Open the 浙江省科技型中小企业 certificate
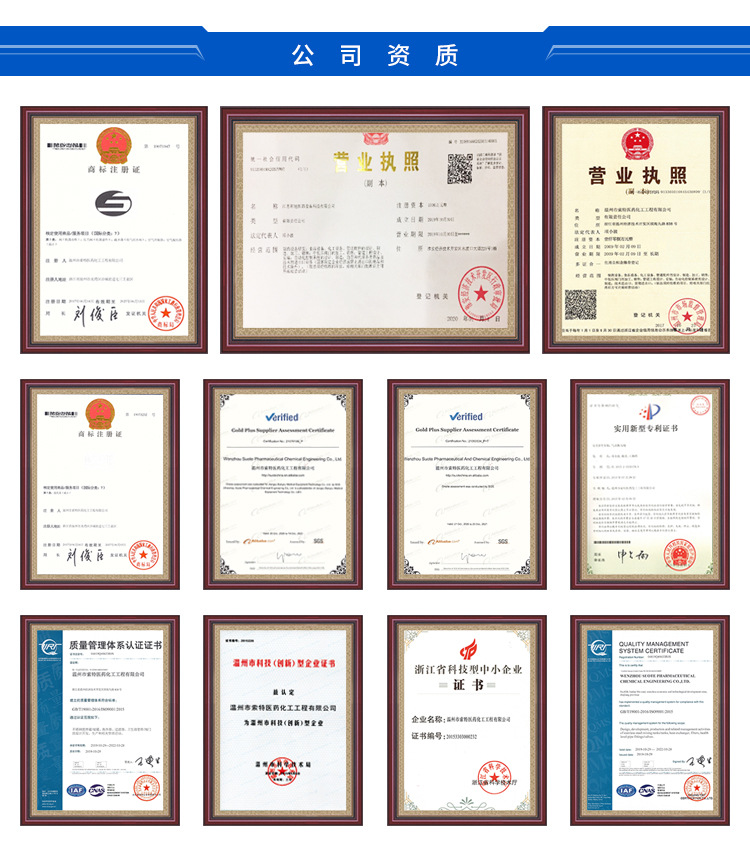Viewport: 750px width, 844px height. click(x=467, y=721)
